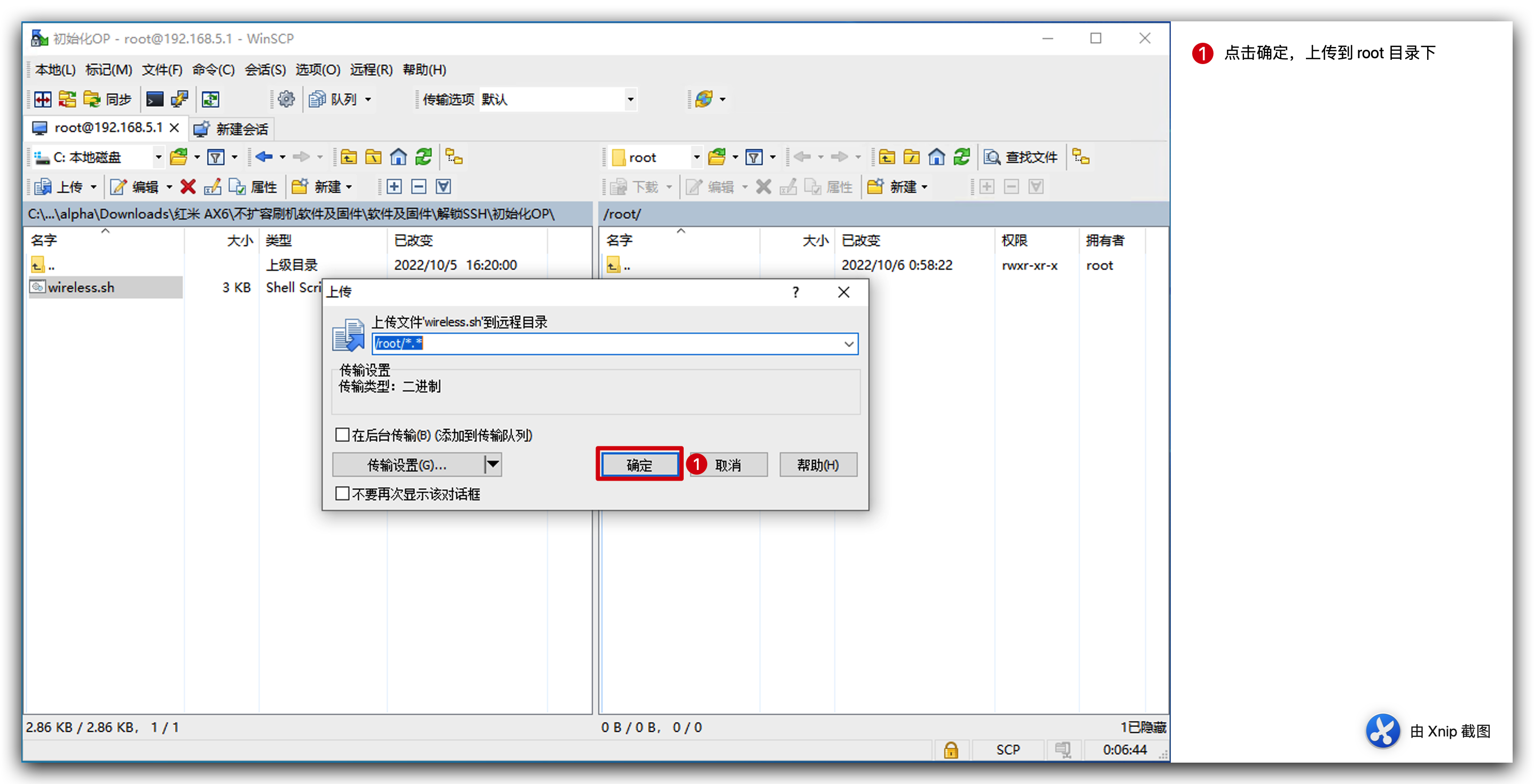Click the local filter funnel icon
The width and height of the screenshot is (1534, 784).
point(216,157)
